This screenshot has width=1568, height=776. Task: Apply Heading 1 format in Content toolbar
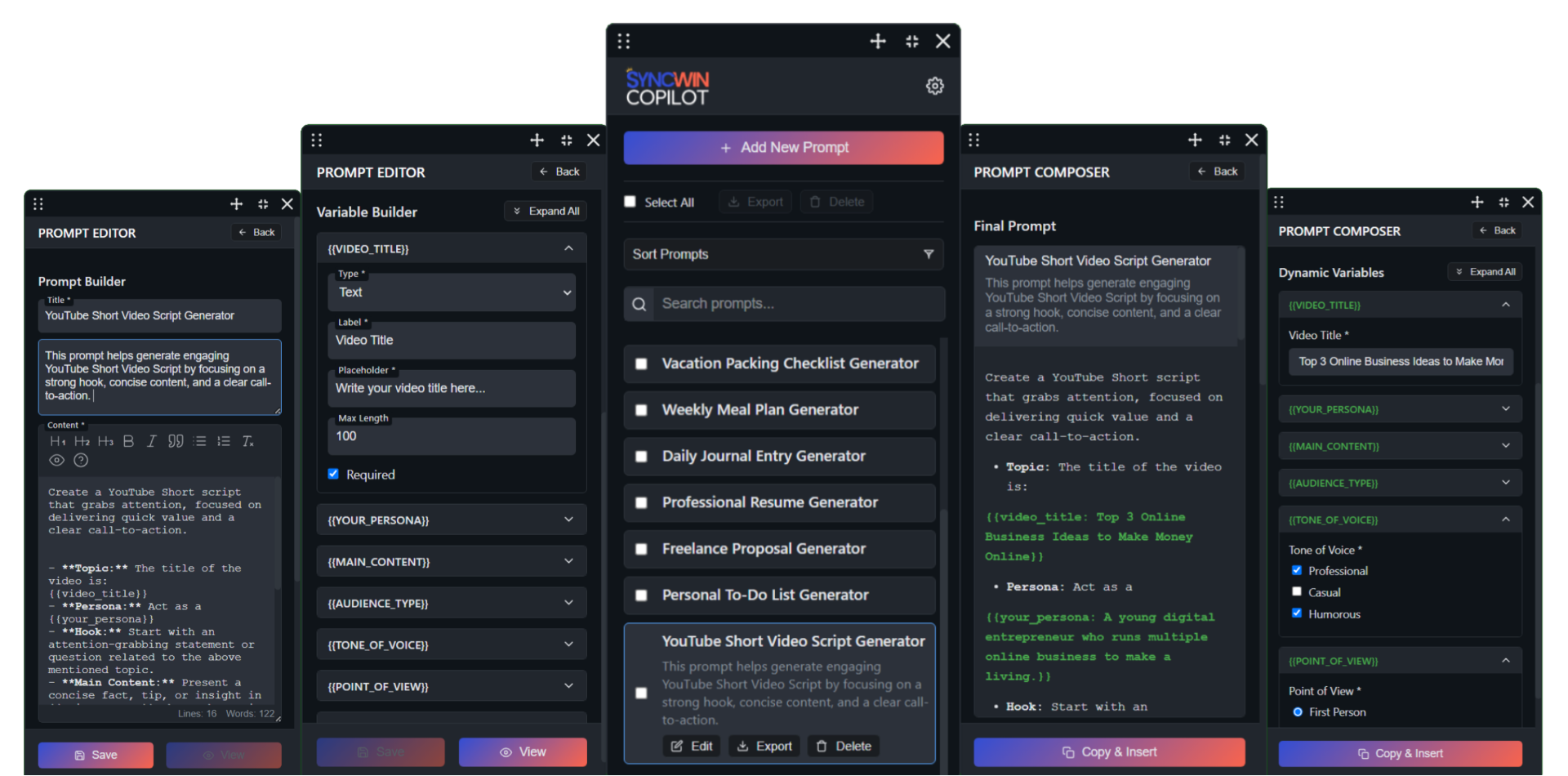tap(57, 441)
